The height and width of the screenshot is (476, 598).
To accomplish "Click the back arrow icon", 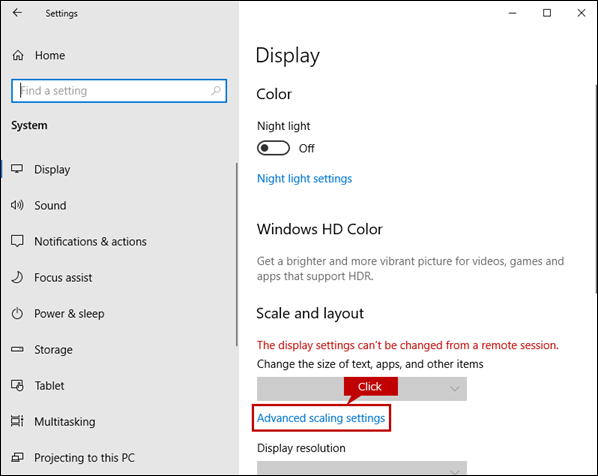I will tap(17, 13).
